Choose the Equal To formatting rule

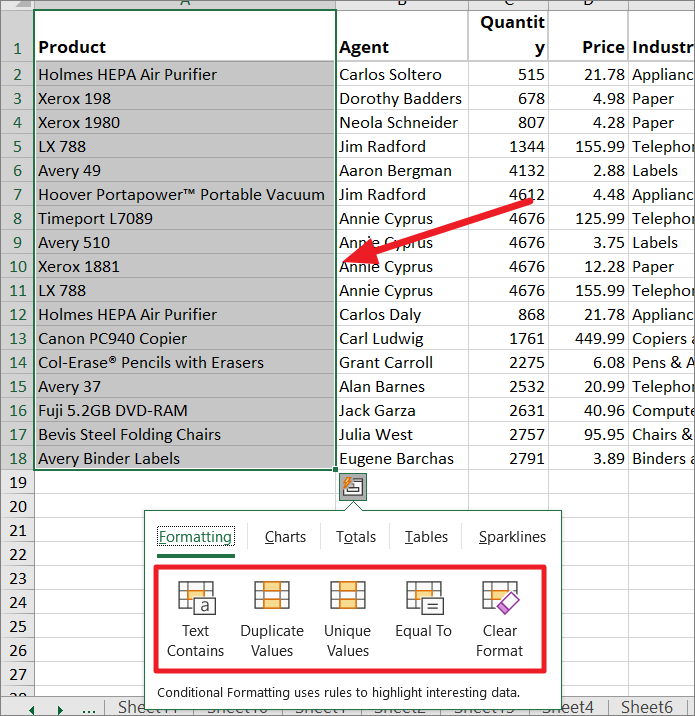(x=424, y=610)
